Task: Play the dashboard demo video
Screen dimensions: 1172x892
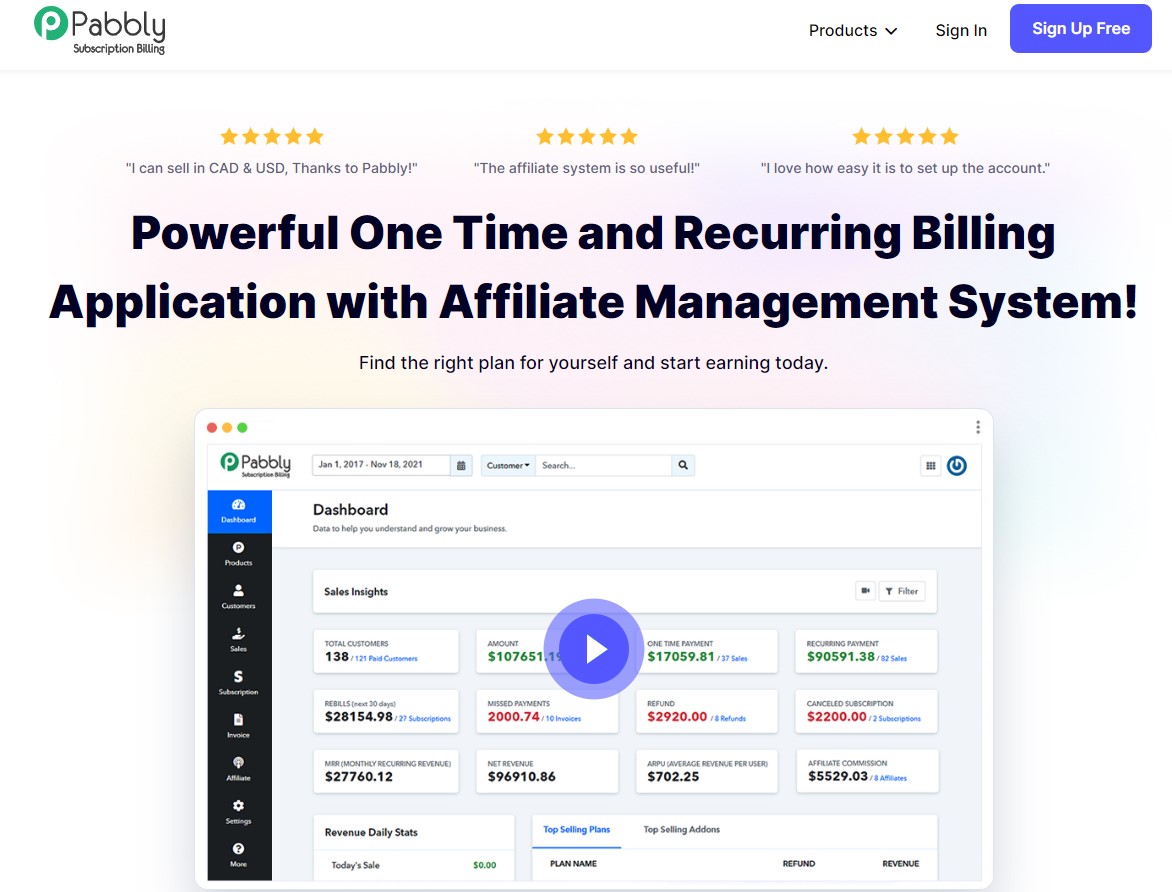Action: [x=594, y=649]
